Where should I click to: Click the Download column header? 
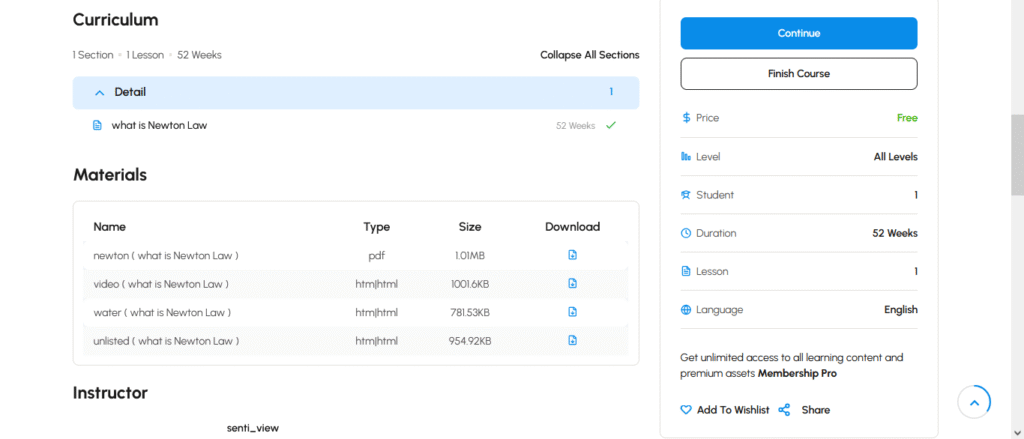pos(572,227)
